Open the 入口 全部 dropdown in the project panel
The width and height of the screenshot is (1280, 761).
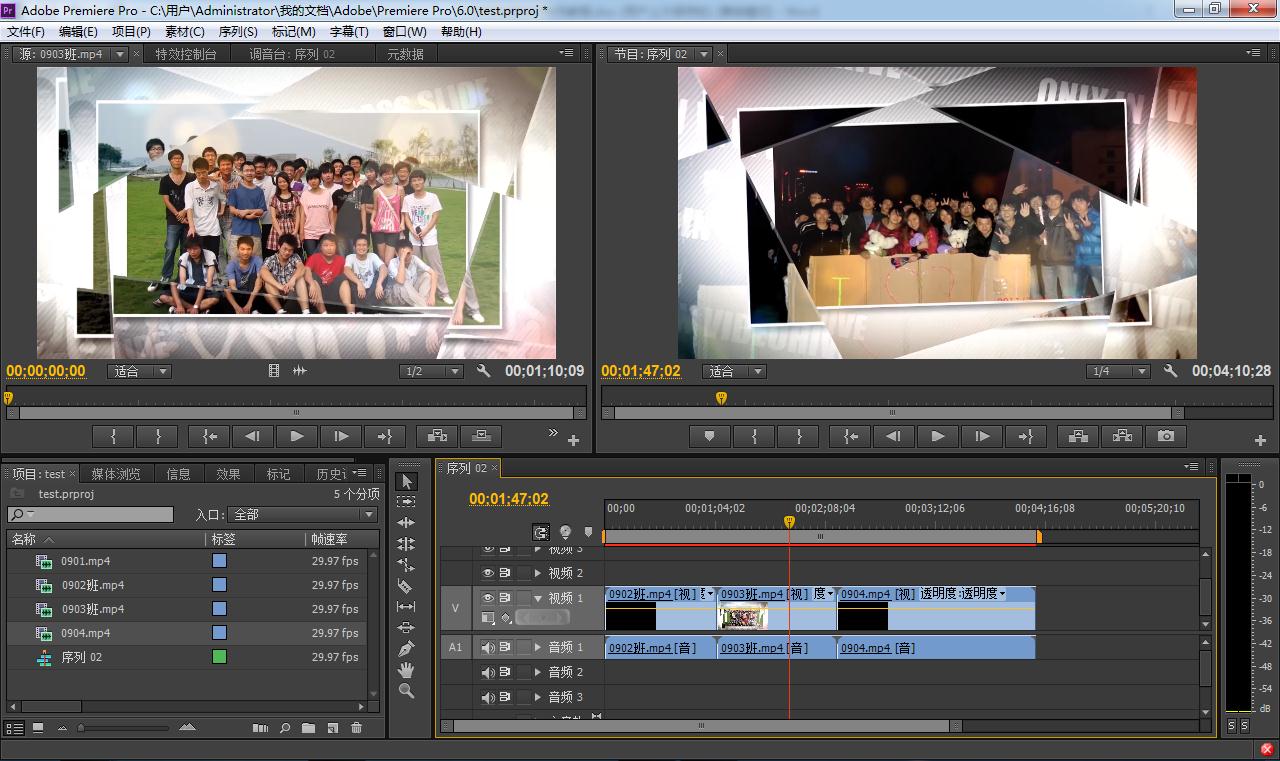[x=303, y=514]
